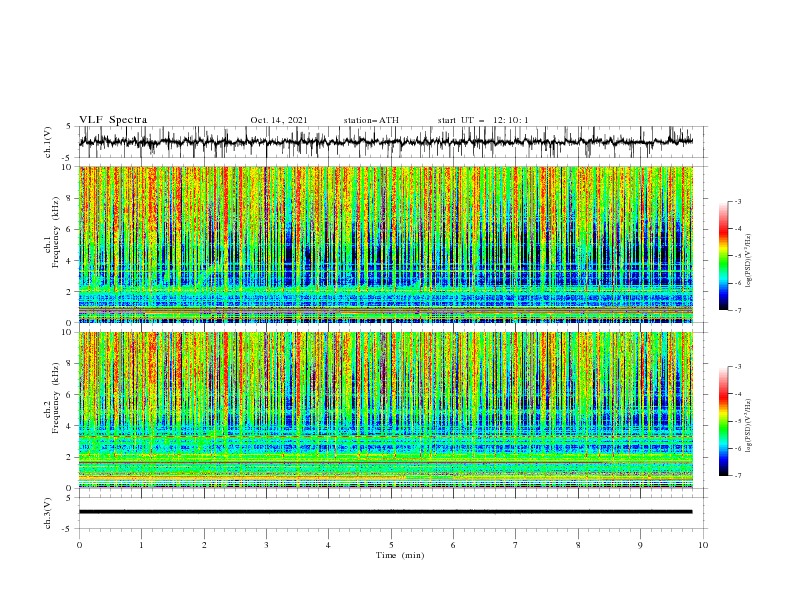Screen dimensions: 792x612
Task: Click the "2" minute tick label
Action: (204, 545)
